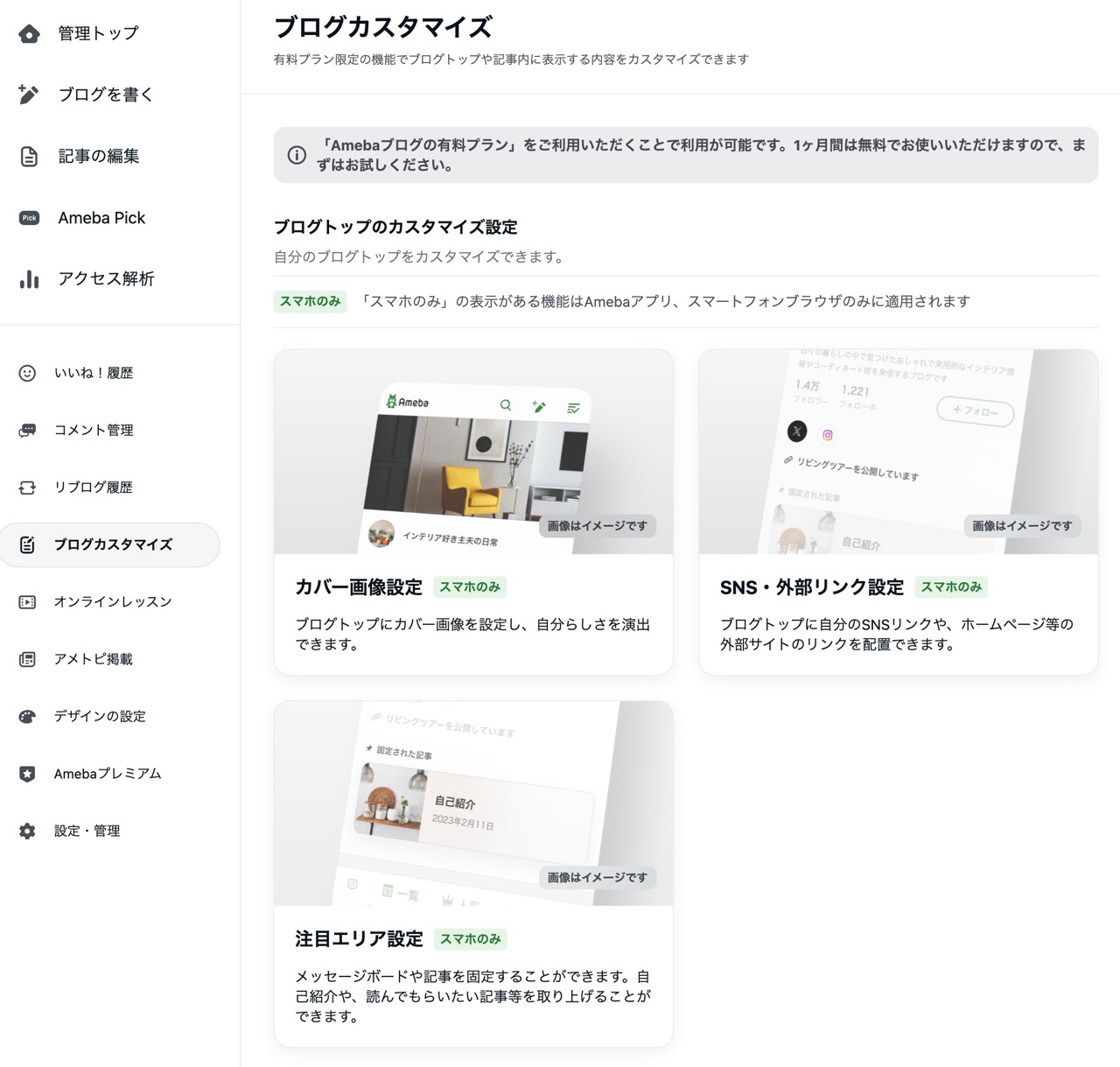Click 画像はイメージです label on the SNS・外部リンク設定 preview
This screenshot has height=1067, width=1120.
[1023, 526]
